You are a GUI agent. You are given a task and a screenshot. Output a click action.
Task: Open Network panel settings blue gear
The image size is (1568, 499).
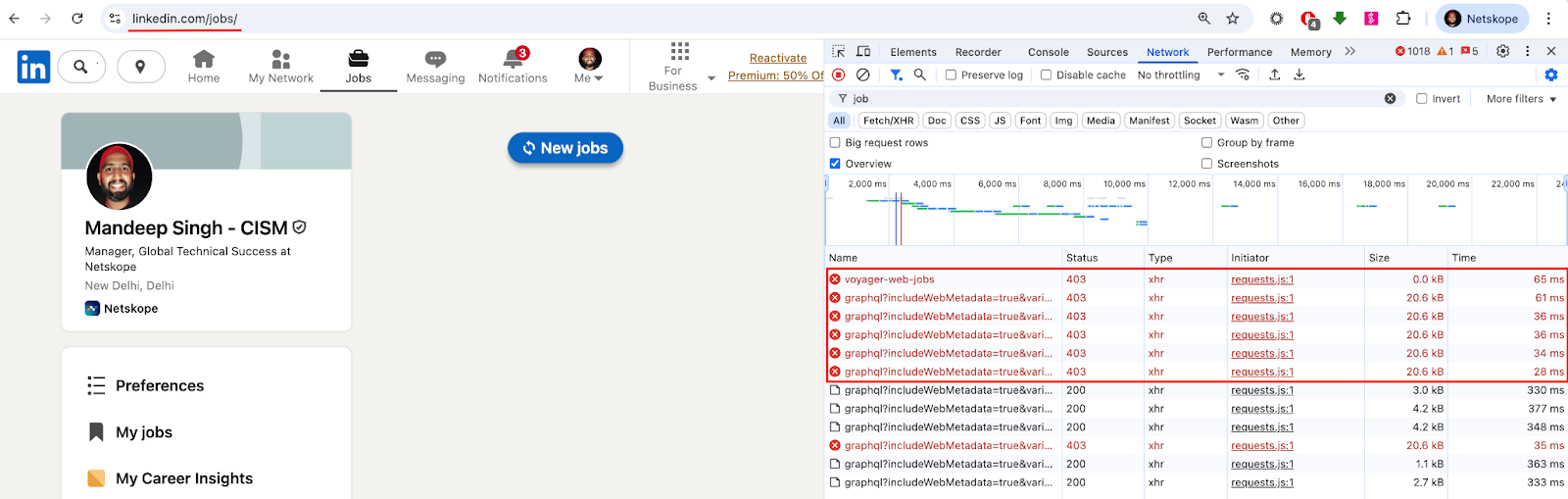(x=1551, y=75)
